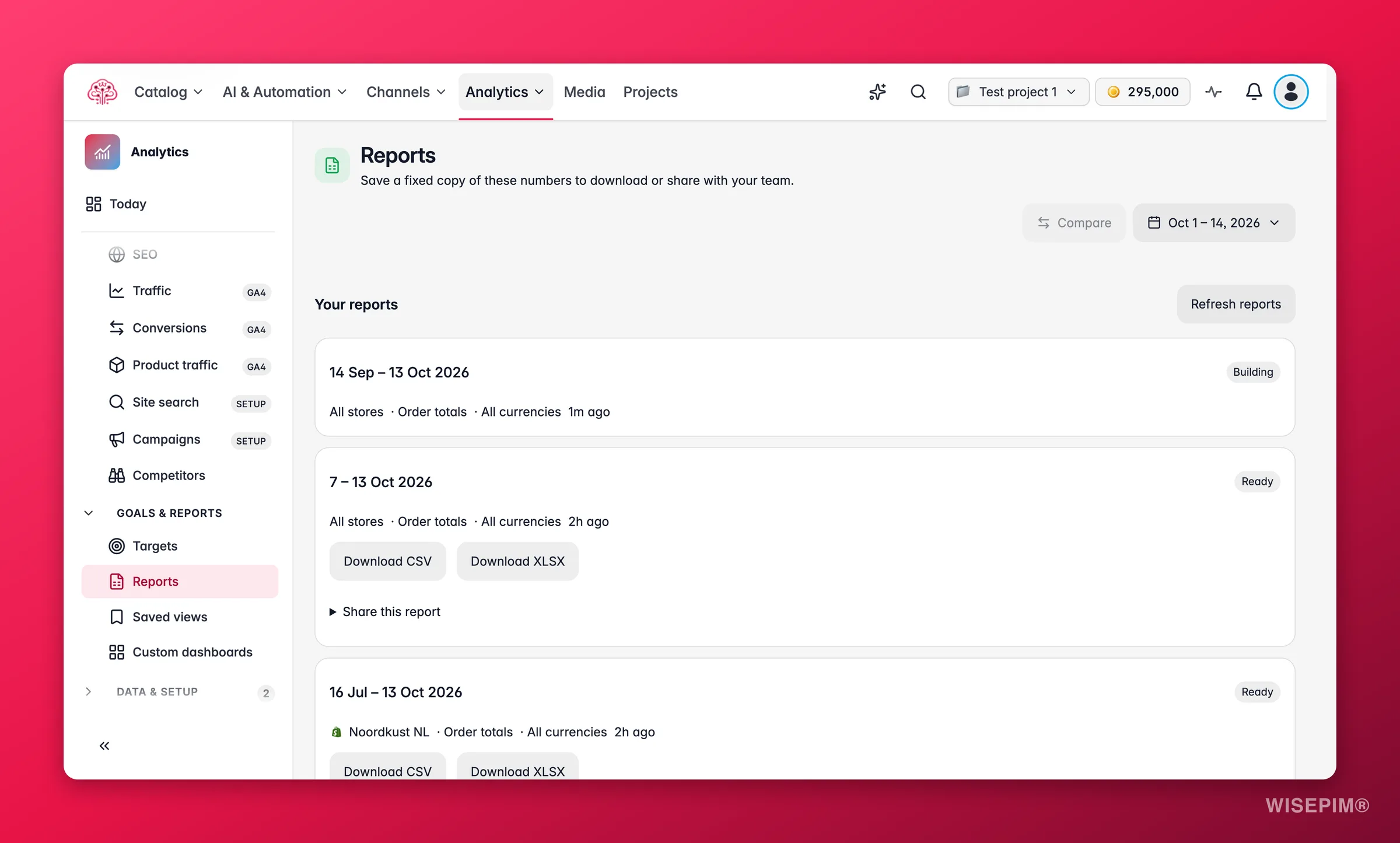Click the Custom dashboards grid icon
The height and width of the screenshot is (843, 1400).
click(117, 652)
